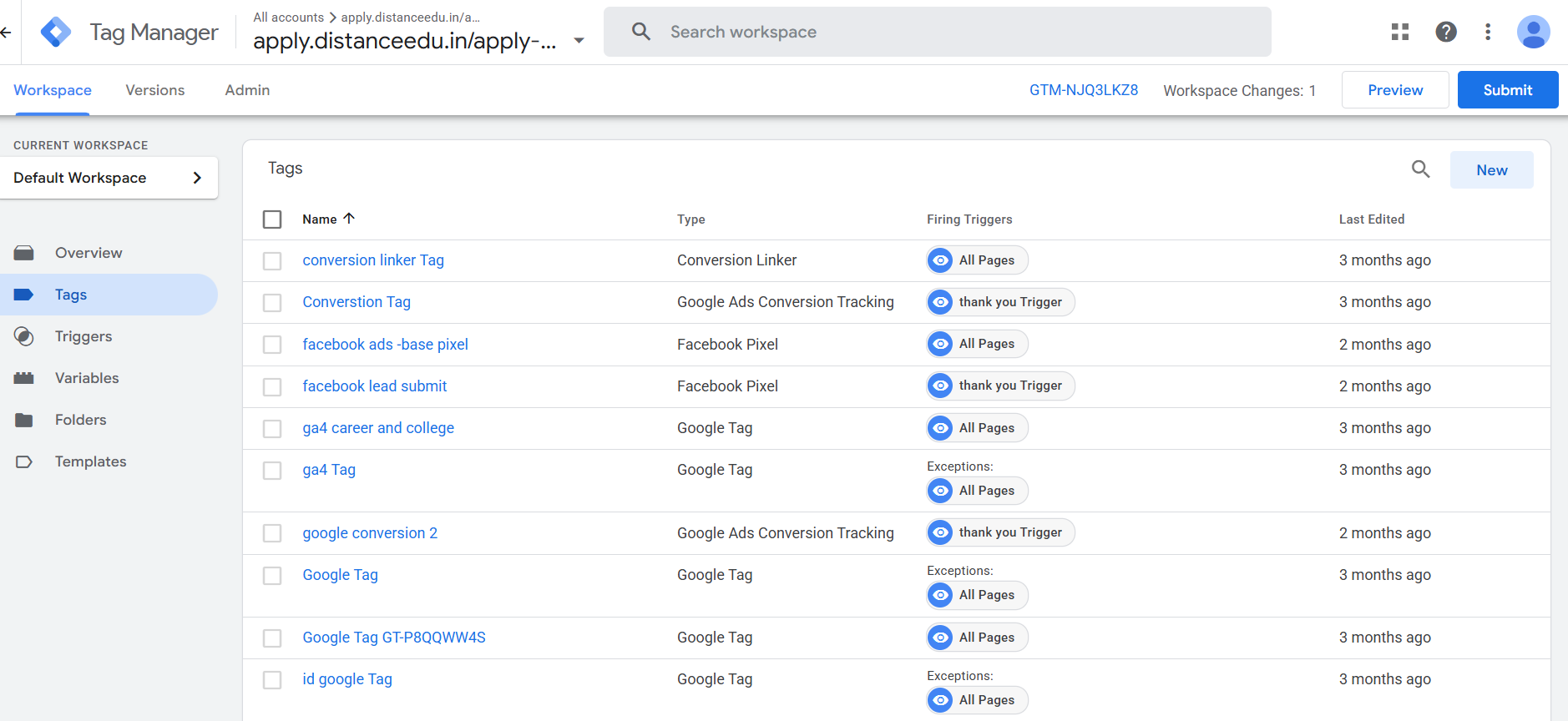Expand the container selector dropdown arrow
Viewport: 1568px width, 721px height.
pos(579,40)
